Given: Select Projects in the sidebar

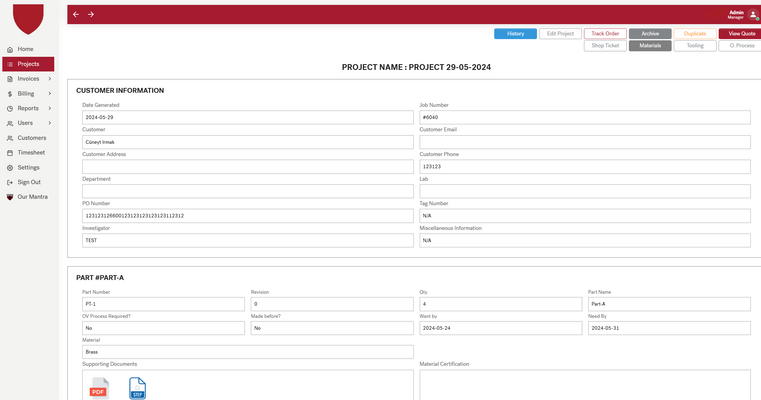Looking at the screenshot, I should tap(28, 64).
